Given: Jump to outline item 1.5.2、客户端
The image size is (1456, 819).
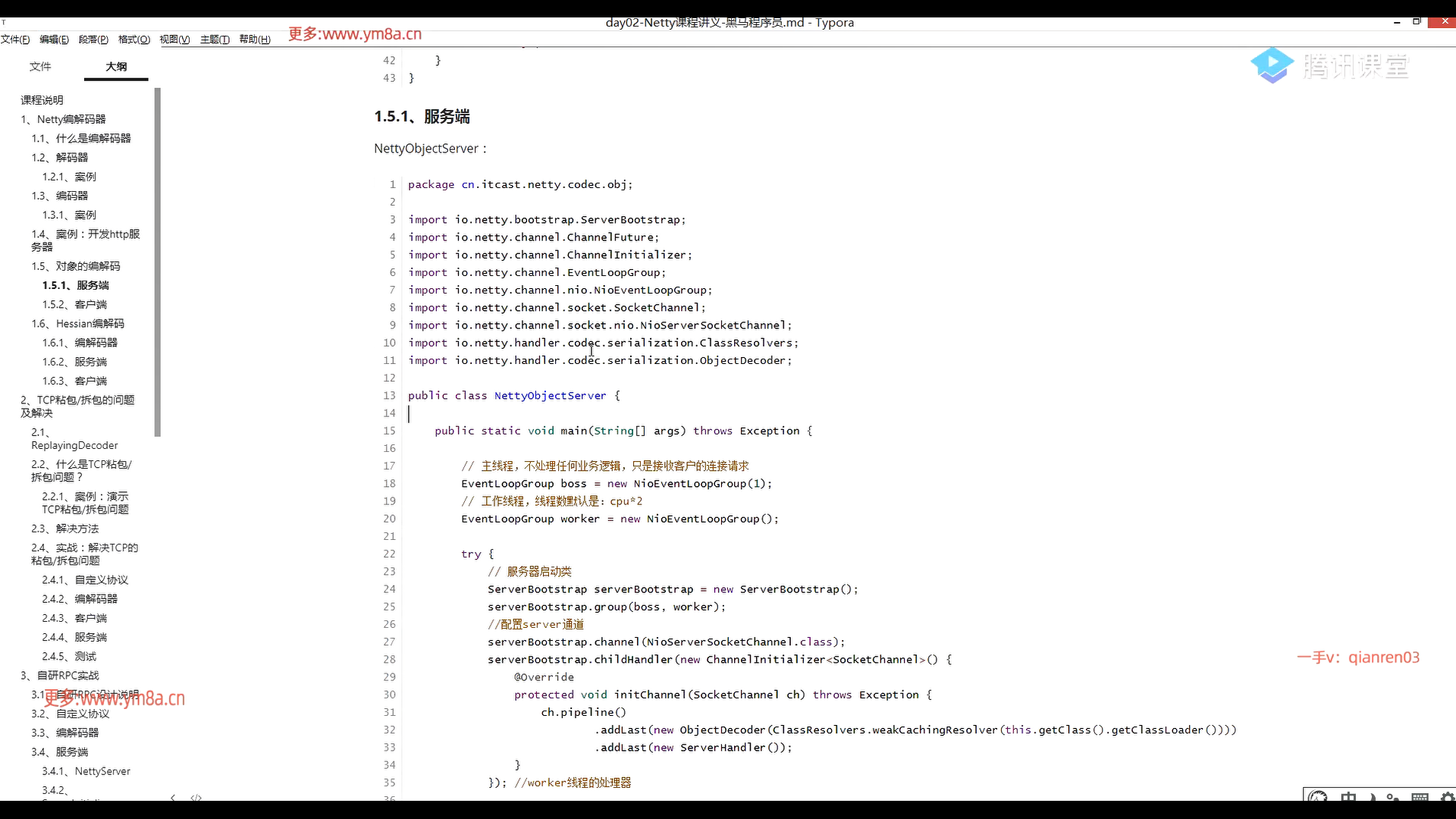Looking at the screenshot, I should point(74,304).
